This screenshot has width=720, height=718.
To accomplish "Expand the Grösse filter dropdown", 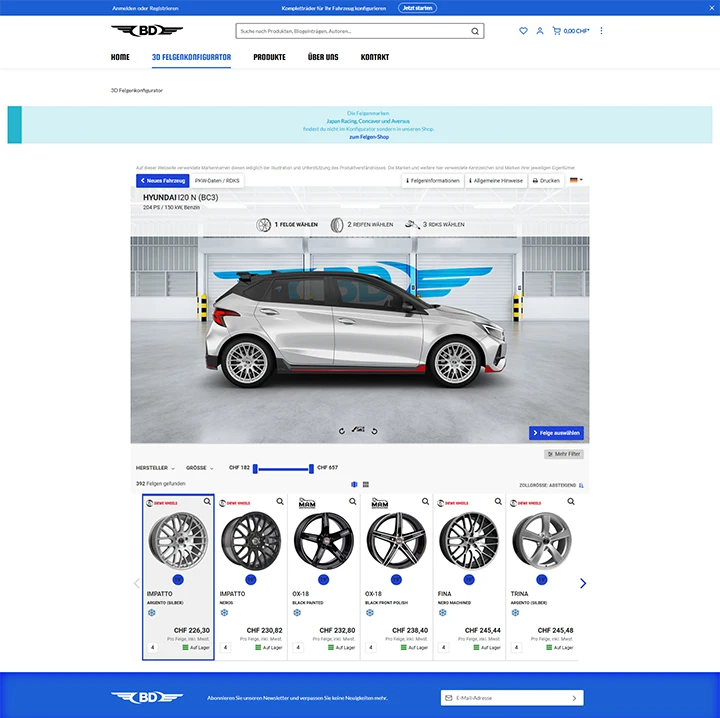I will pyautogui.click(x=200, y=468).
